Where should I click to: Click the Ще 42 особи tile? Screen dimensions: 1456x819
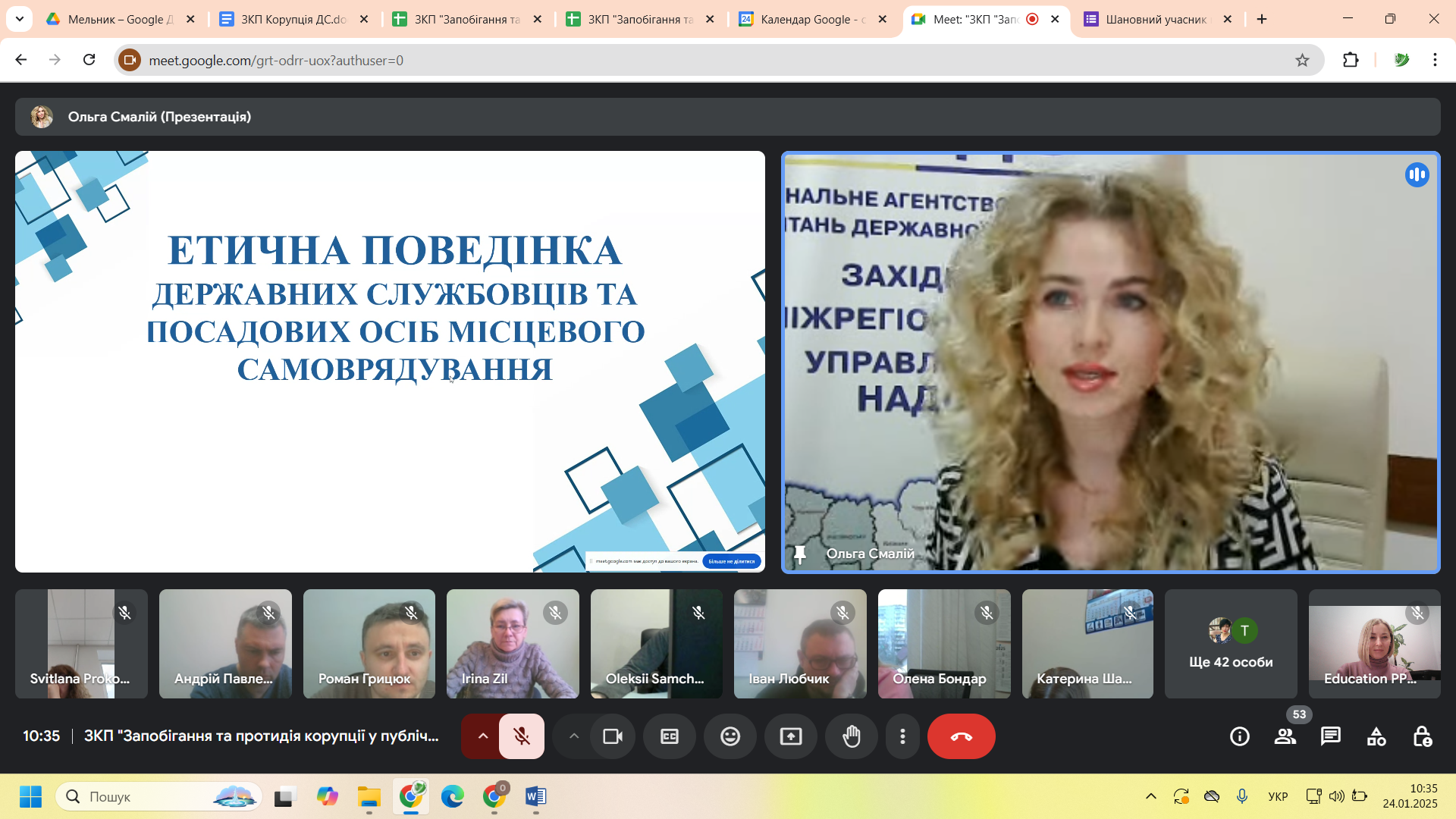(x=1230, y=644)
